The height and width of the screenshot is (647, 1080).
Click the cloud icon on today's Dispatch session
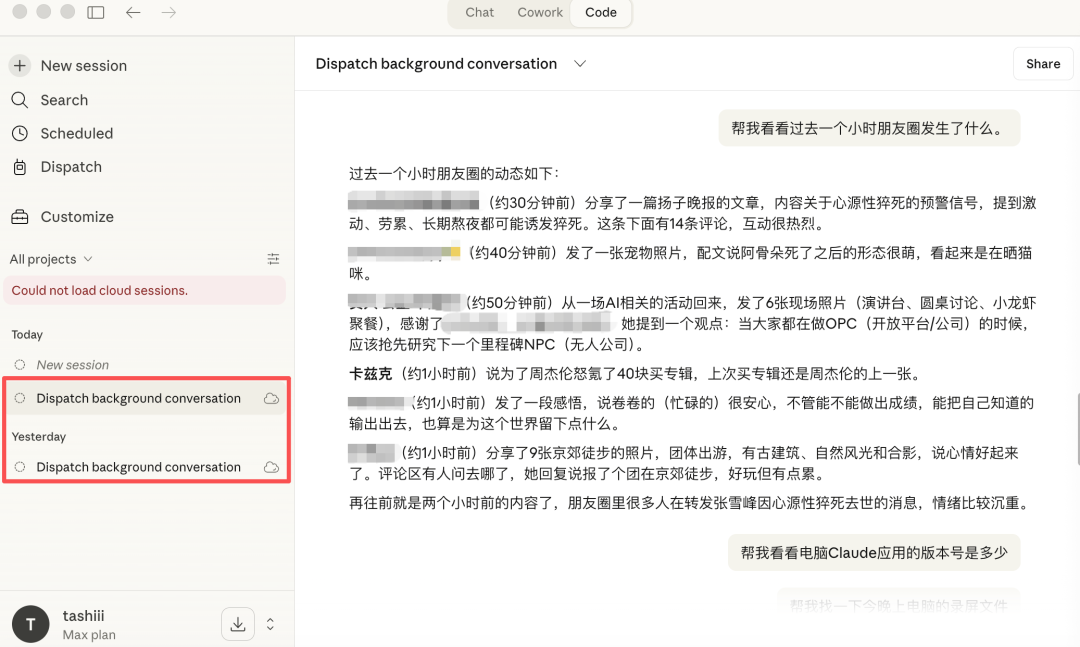pyautogui.click(x=271, y=398)
